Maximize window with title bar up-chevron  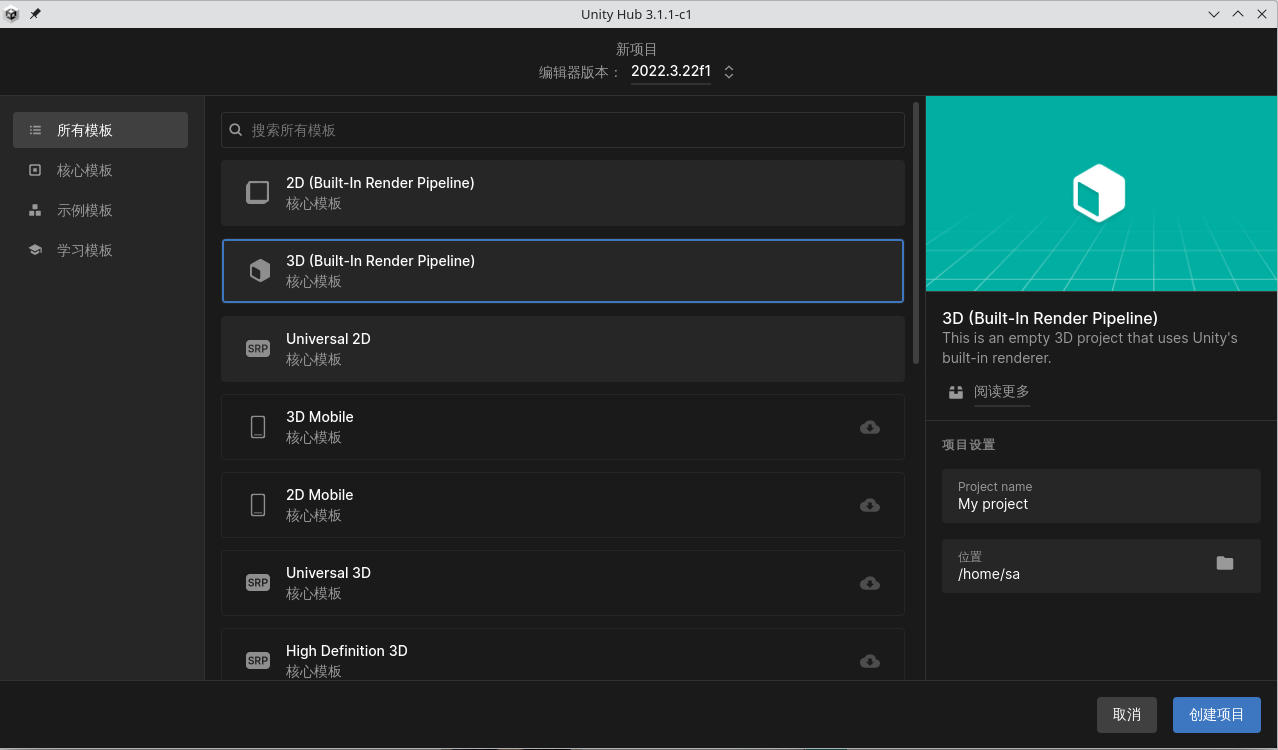tap(1238, 14)
